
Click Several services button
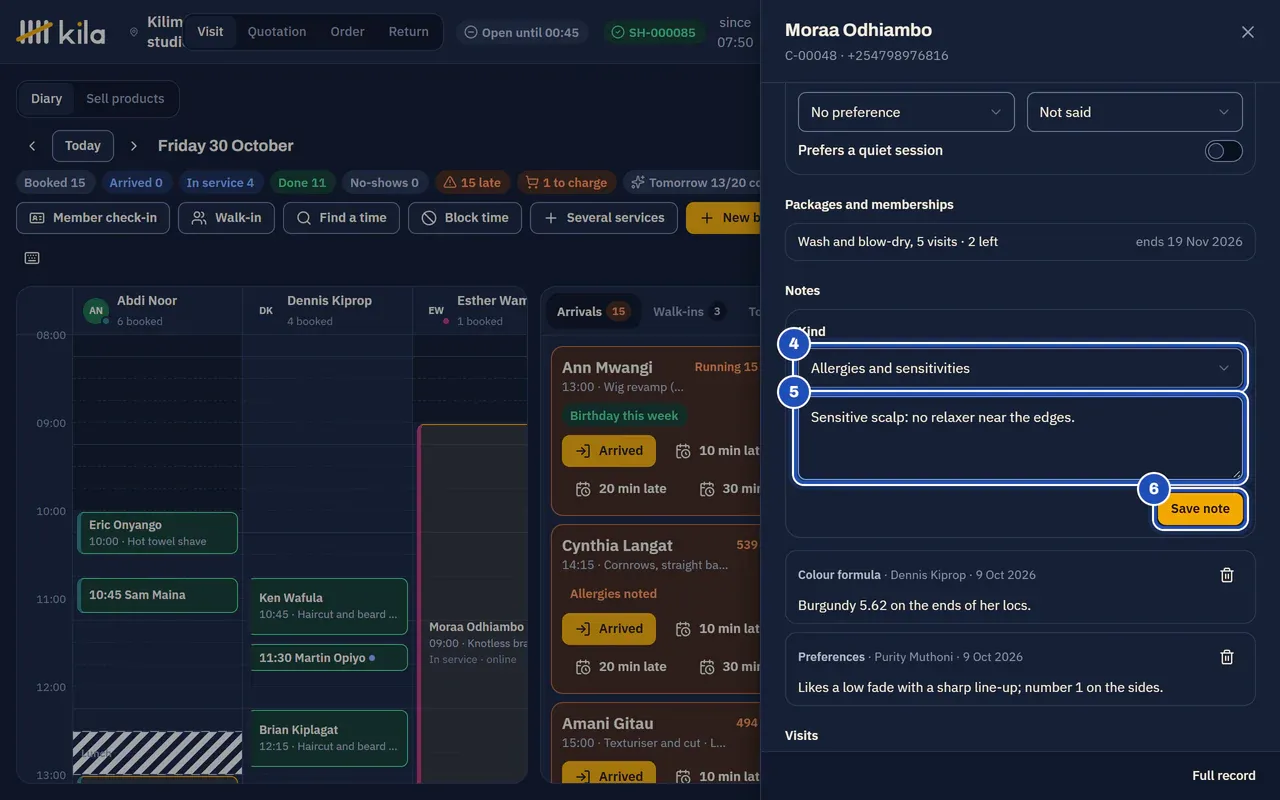pyautogui.click(x=604, y=218)
